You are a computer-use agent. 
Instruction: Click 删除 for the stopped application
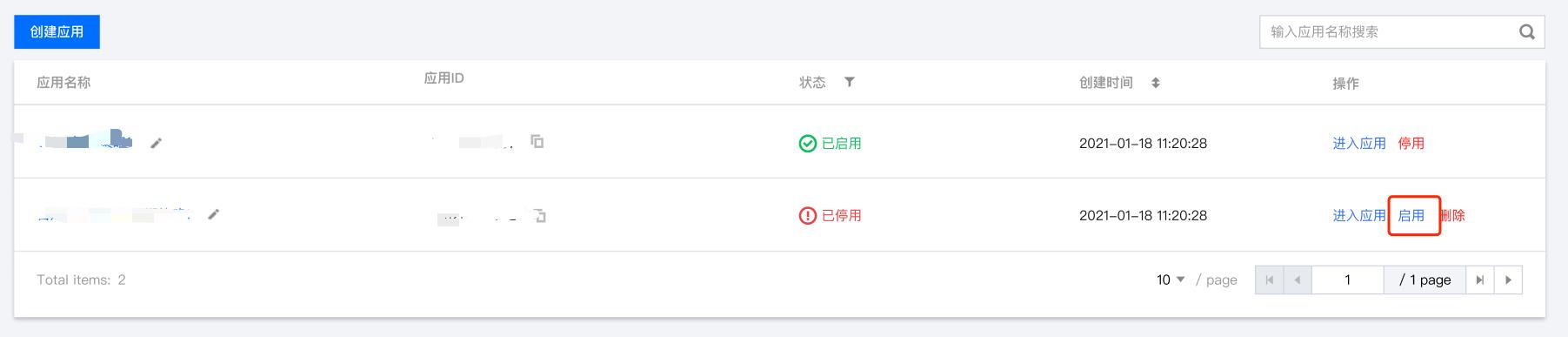(1452, 215)
